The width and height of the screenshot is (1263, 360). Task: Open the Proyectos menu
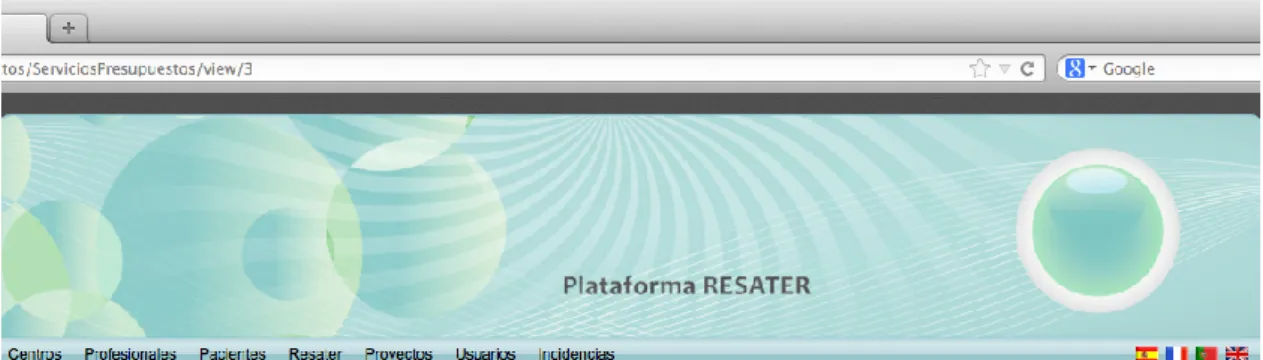click(398, 353)
